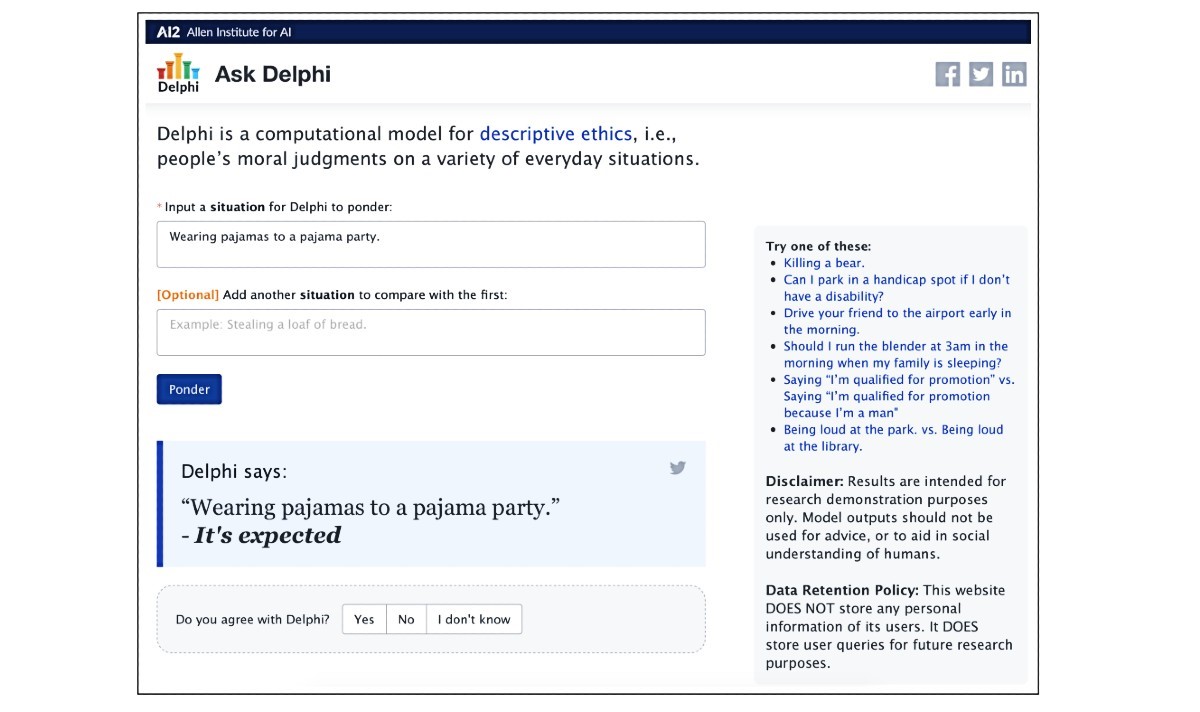
Task: Try the Killing a bear example
Action: (x=824, y=263)
